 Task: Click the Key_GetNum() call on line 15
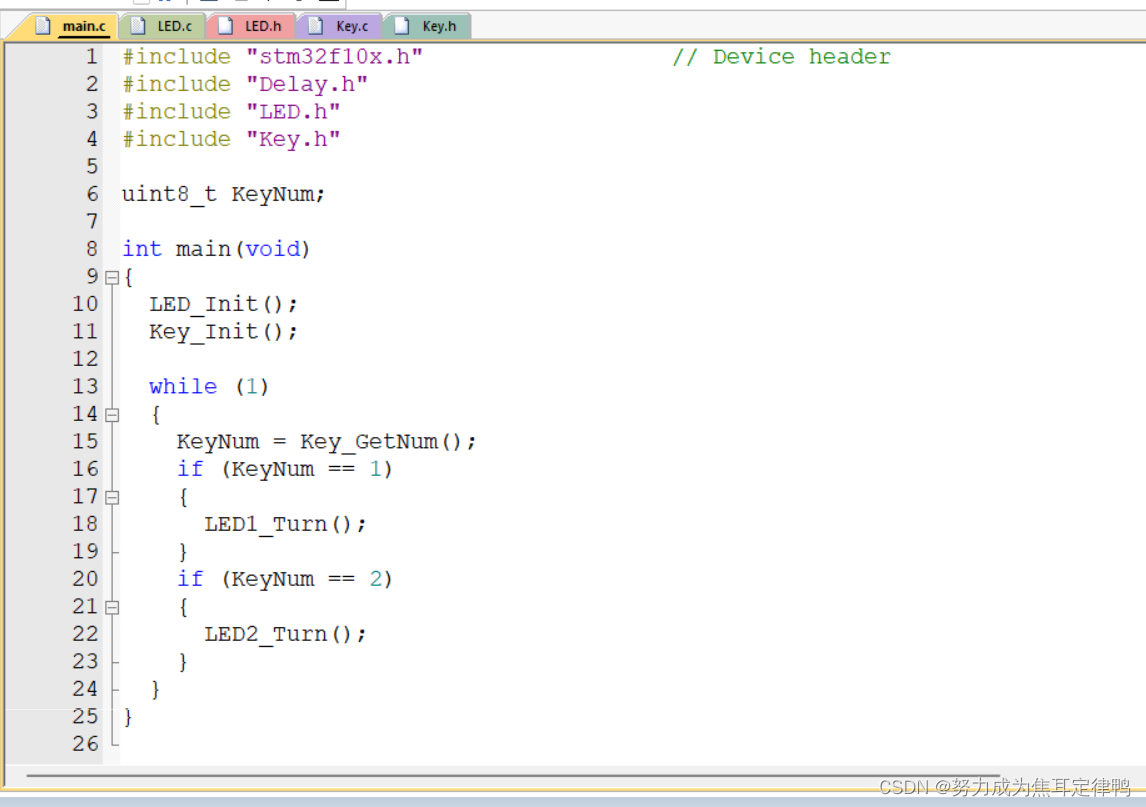[x=387, y=442]
